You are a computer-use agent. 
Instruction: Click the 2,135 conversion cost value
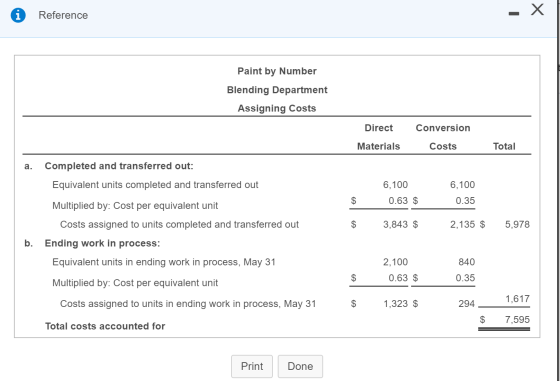pyautogui.click(x=462, y=225)
